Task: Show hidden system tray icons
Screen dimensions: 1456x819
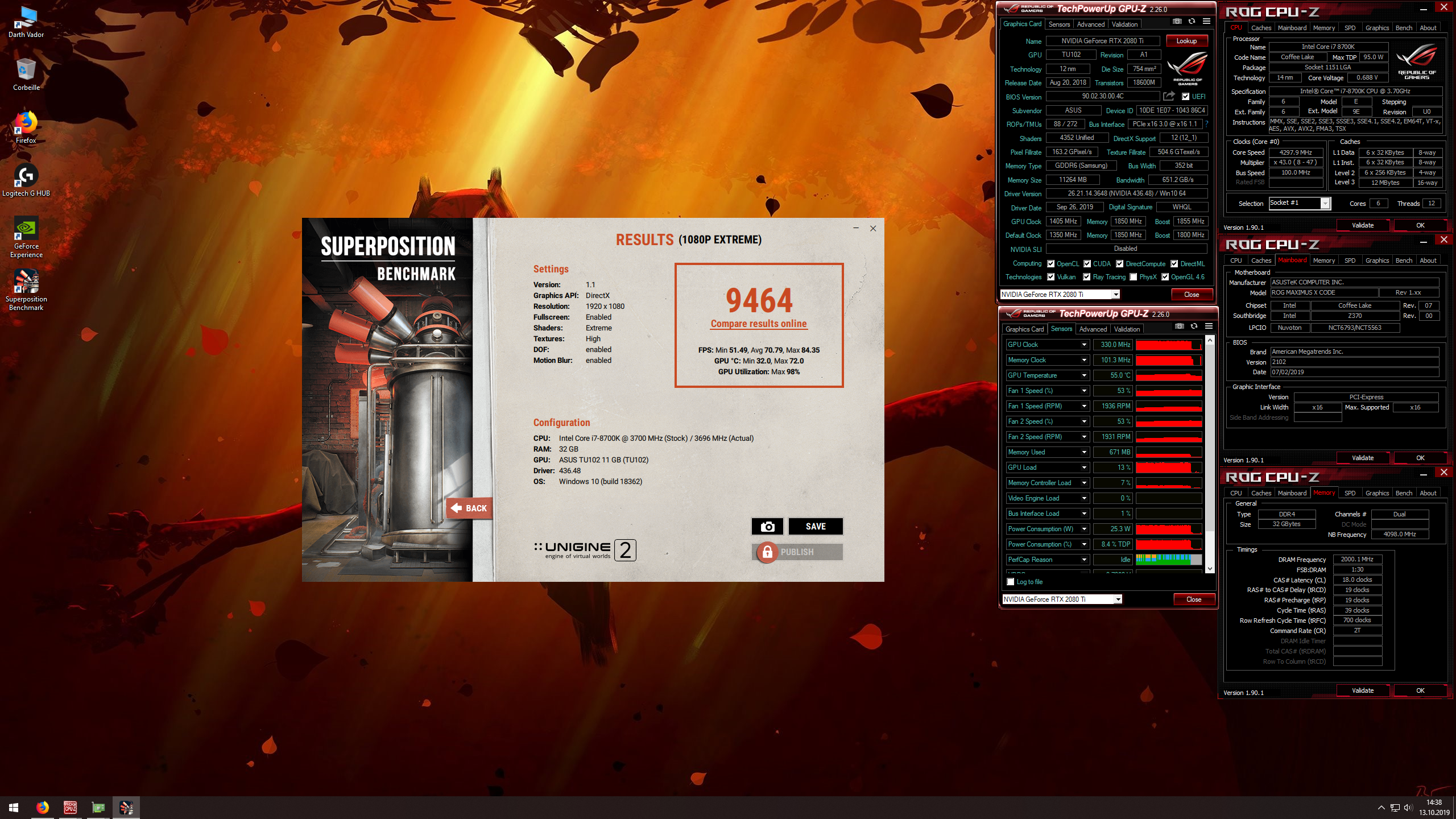Action: 1381,808
